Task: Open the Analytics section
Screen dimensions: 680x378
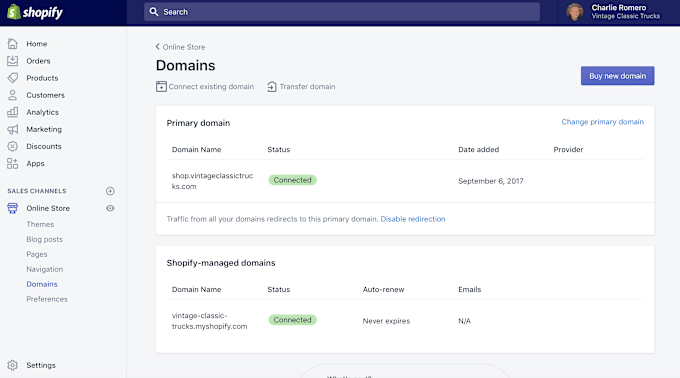Action: [x=42, y=112]
